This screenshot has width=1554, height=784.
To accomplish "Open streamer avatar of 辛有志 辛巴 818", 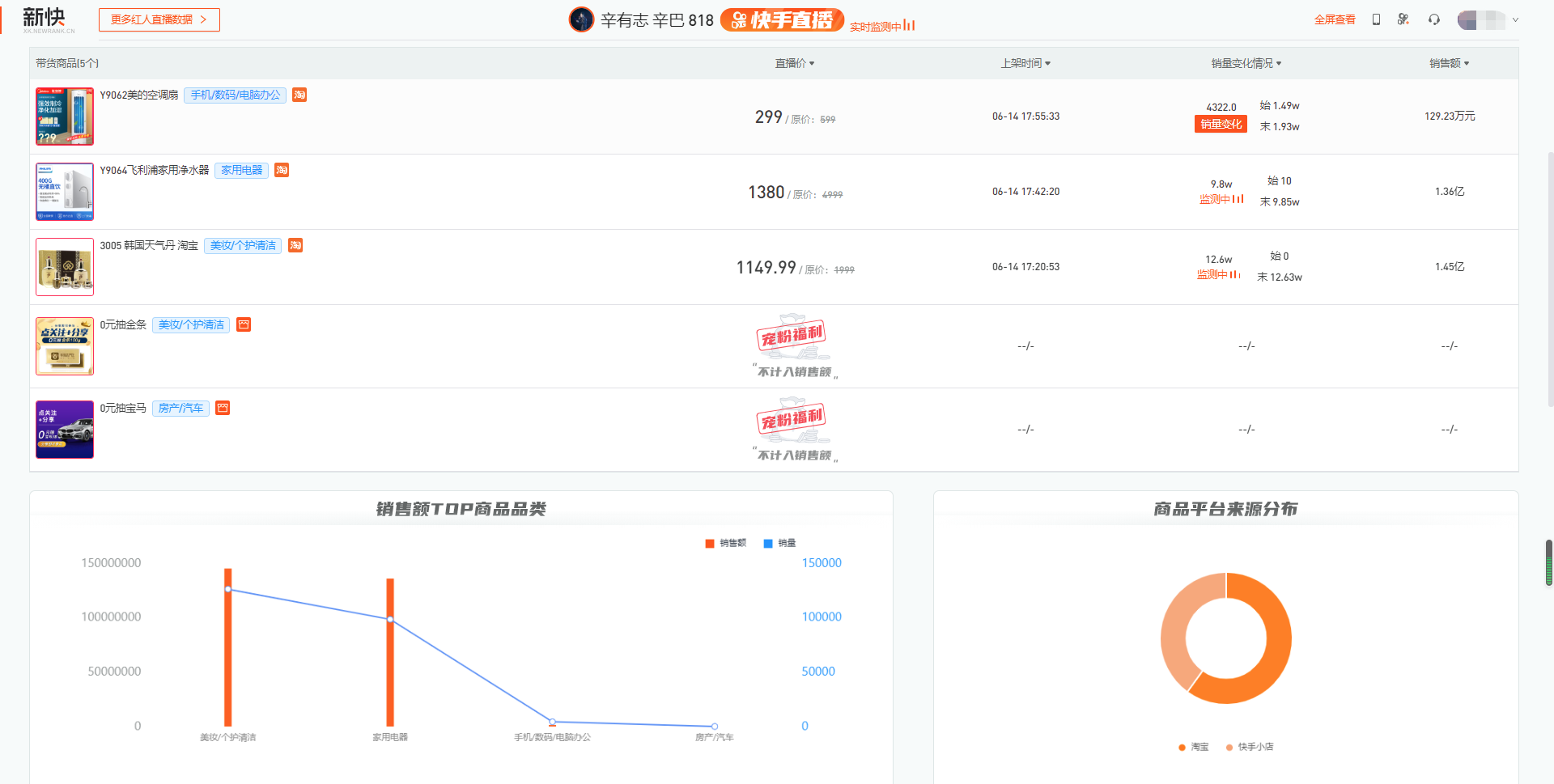I will click(581, 19).
